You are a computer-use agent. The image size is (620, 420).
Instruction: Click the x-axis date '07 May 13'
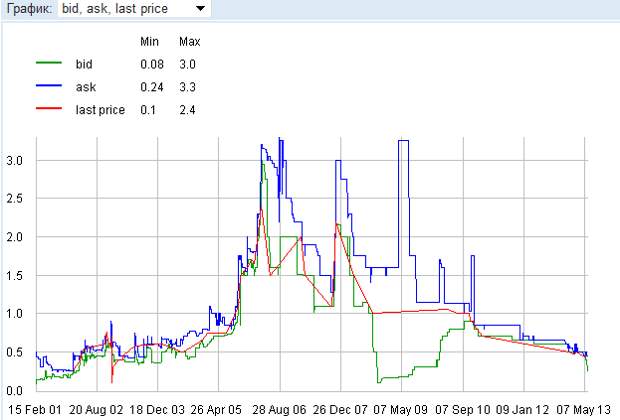(584, 410)
